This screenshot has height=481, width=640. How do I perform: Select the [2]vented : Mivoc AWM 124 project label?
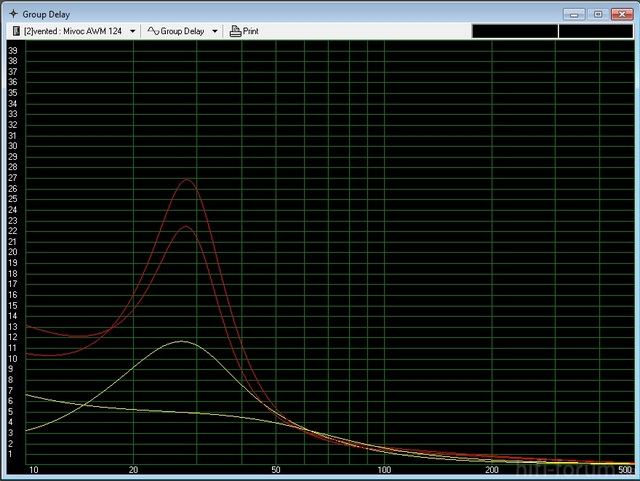[73, 31]
